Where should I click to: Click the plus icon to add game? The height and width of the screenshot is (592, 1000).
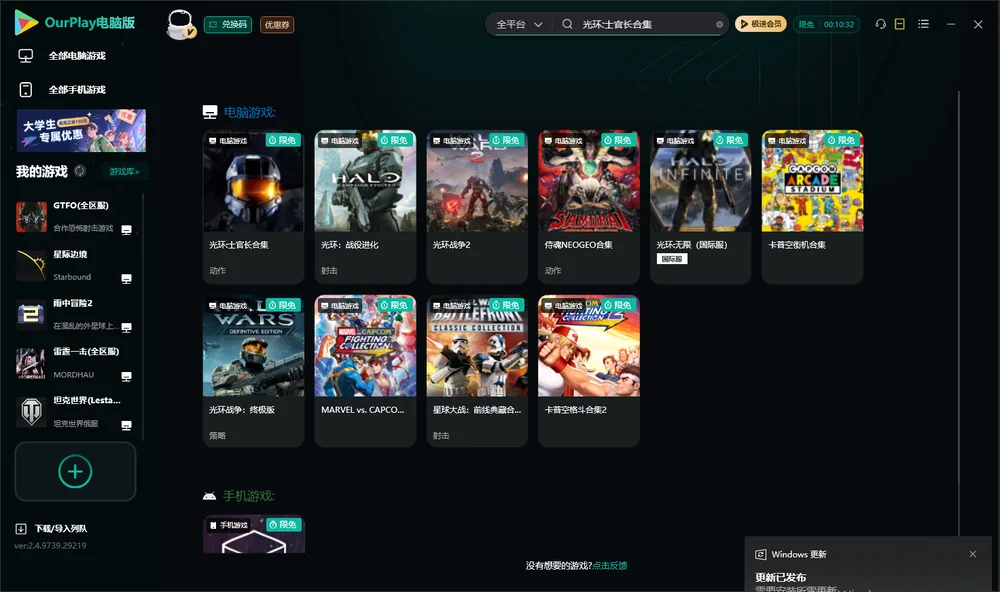75,471
